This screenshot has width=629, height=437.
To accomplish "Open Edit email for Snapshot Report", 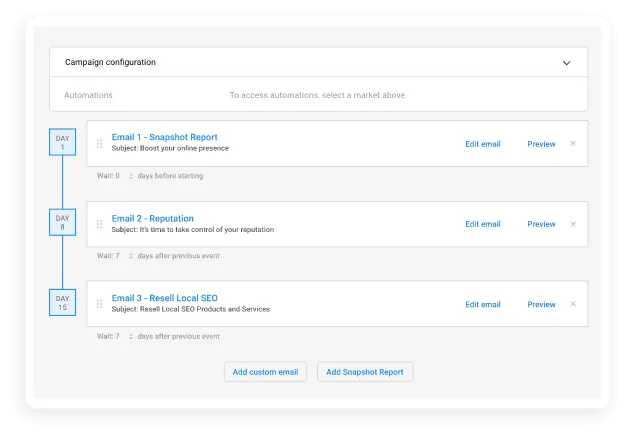I will point(482,144).
